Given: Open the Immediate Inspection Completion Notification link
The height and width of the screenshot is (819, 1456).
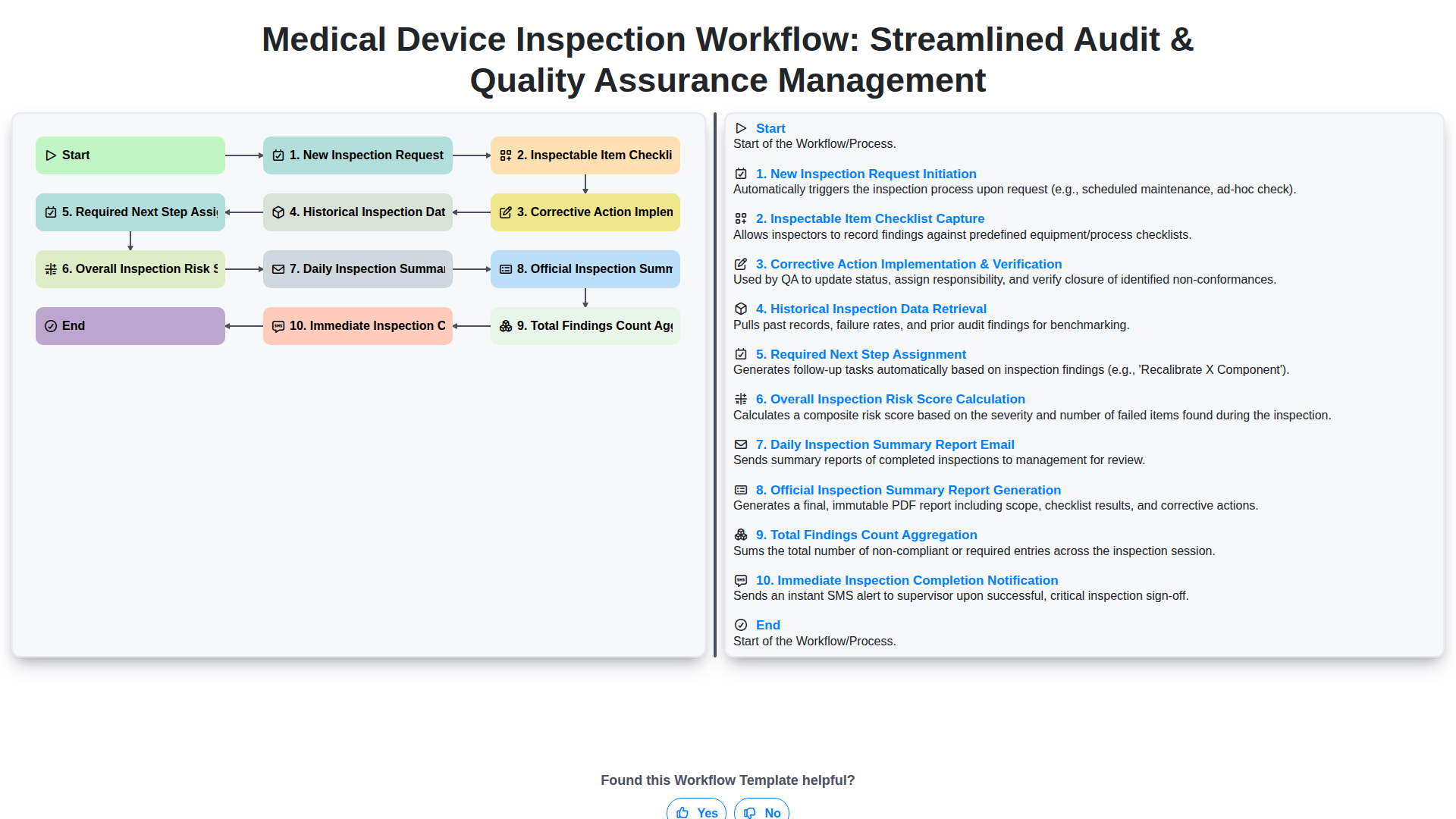Looking at the screenshot, I should coord(906,580).
